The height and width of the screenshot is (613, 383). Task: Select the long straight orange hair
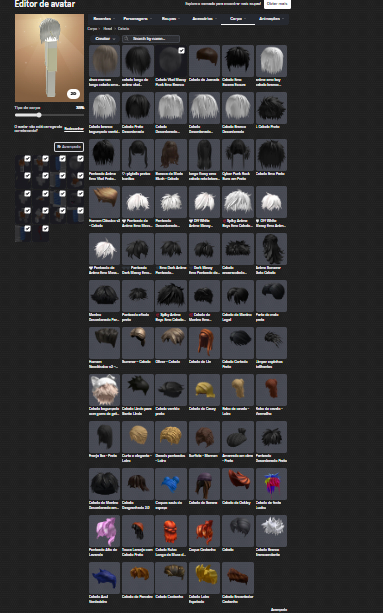coord(204,343)
